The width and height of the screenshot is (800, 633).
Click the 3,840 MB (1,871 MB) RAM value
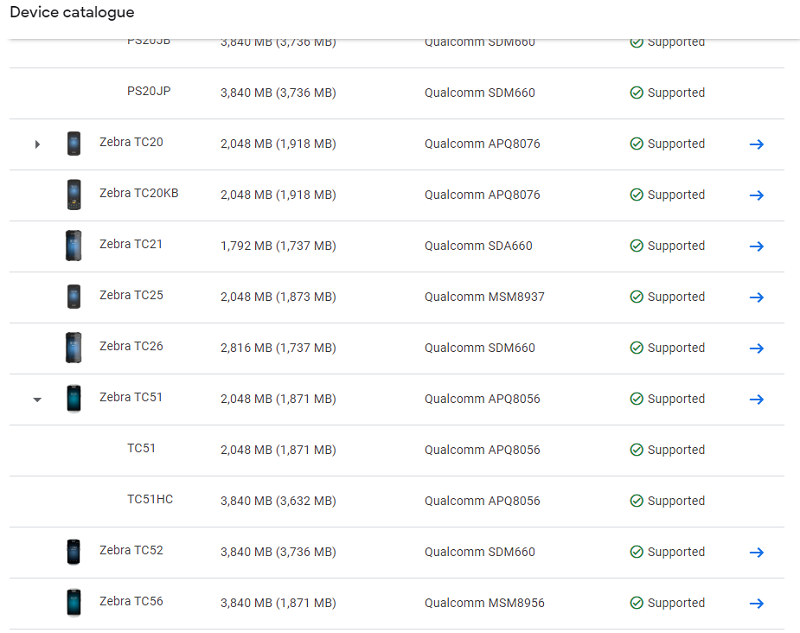click(278, 603)
